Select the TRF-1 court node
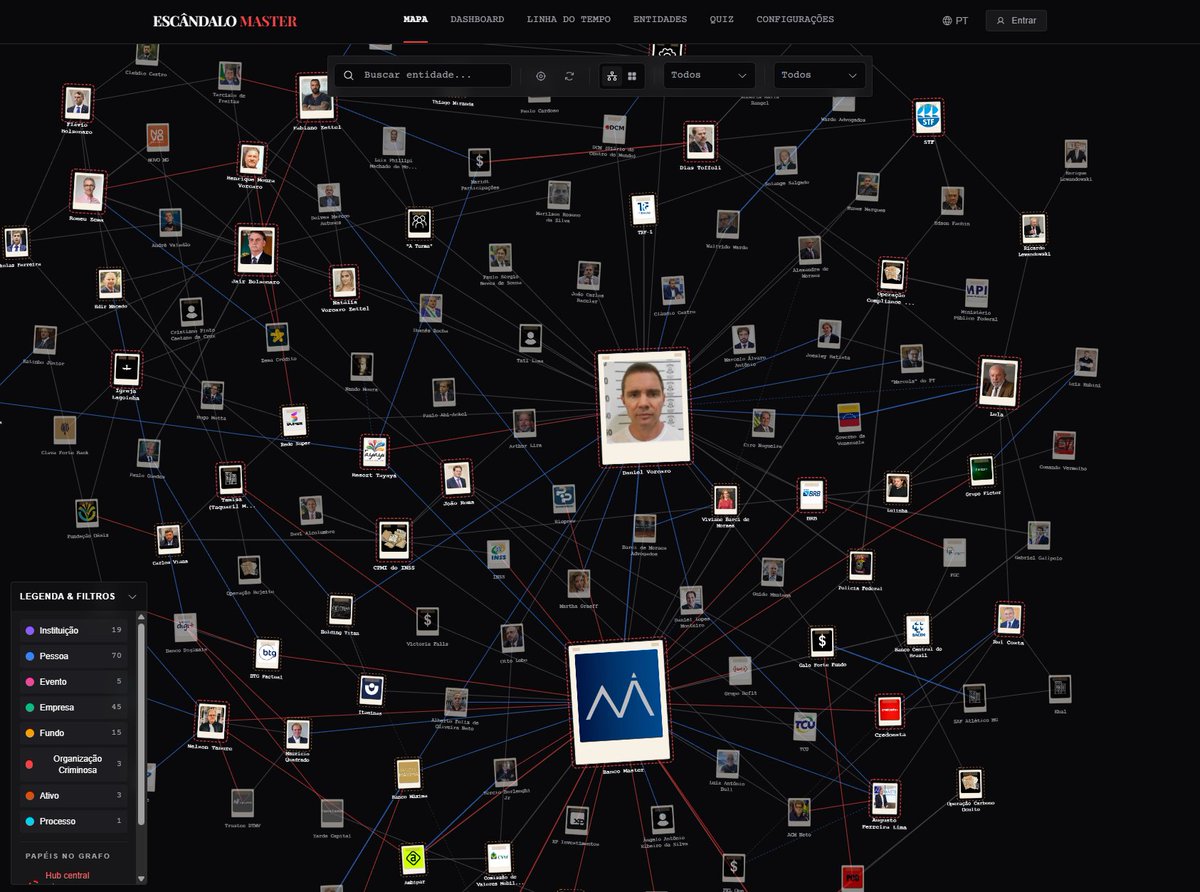The height and width of the screenshot is (892, 1200). coord(643,209)
